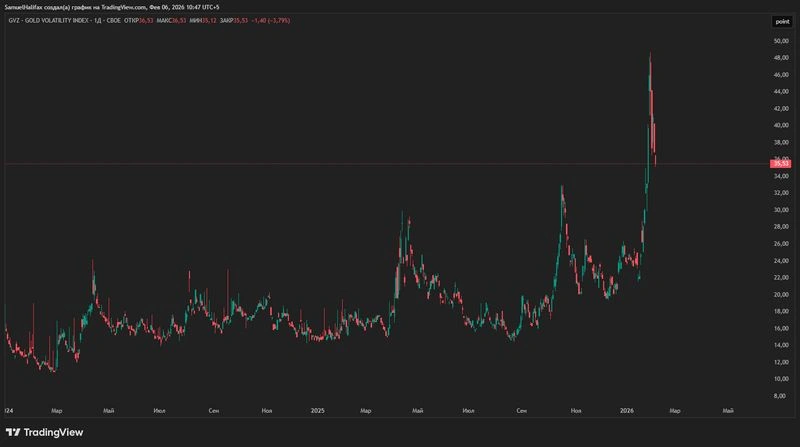
Task: Click the SamuelHalifax author caption text
Action: tap(112, 7)
